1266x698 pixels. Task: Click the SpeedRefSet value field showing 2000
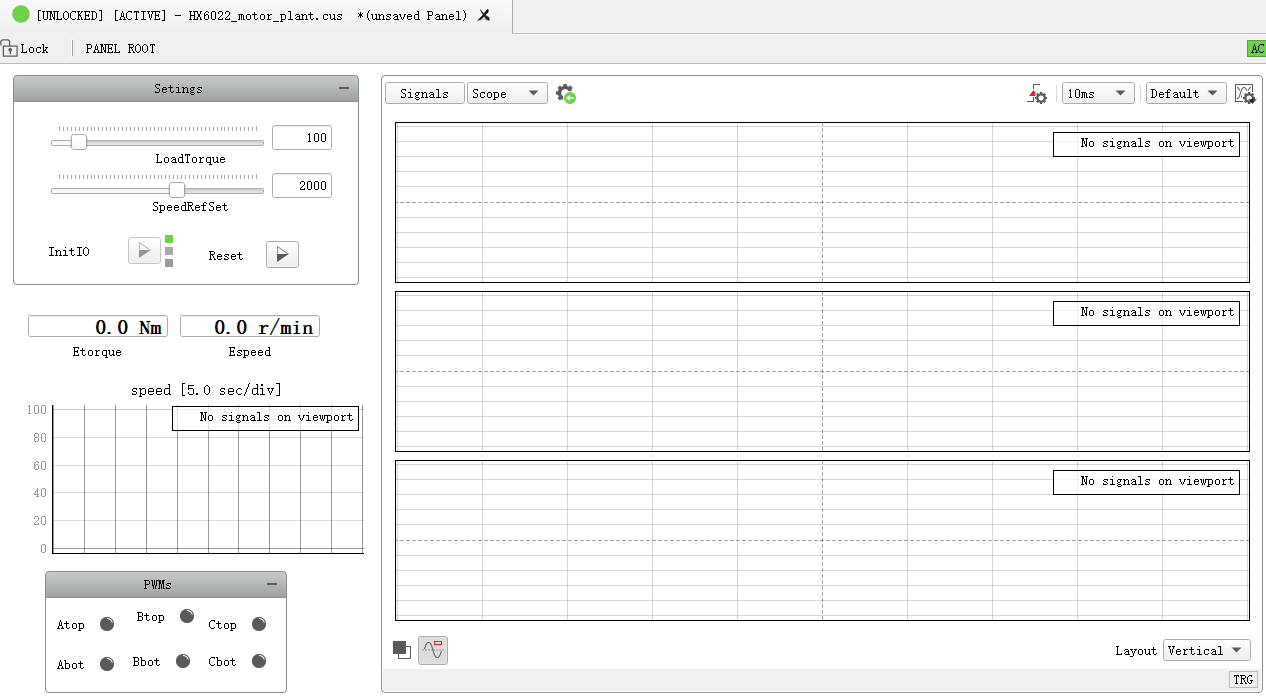click(x=301, y=186)
